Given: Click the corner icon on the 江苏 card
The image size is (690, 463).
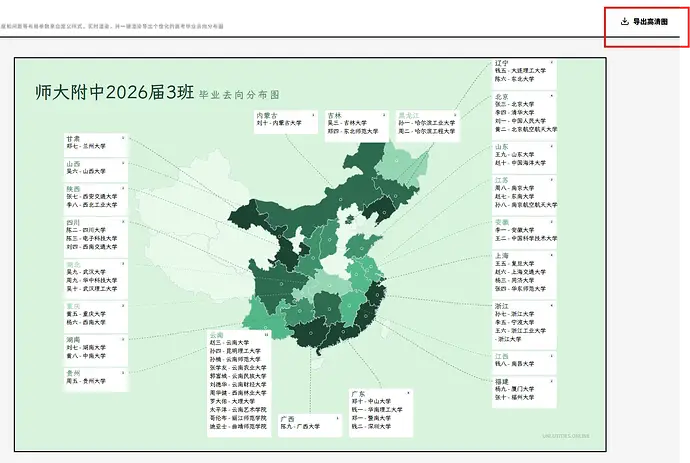Looking at the screenshot, I should (551, 180).
